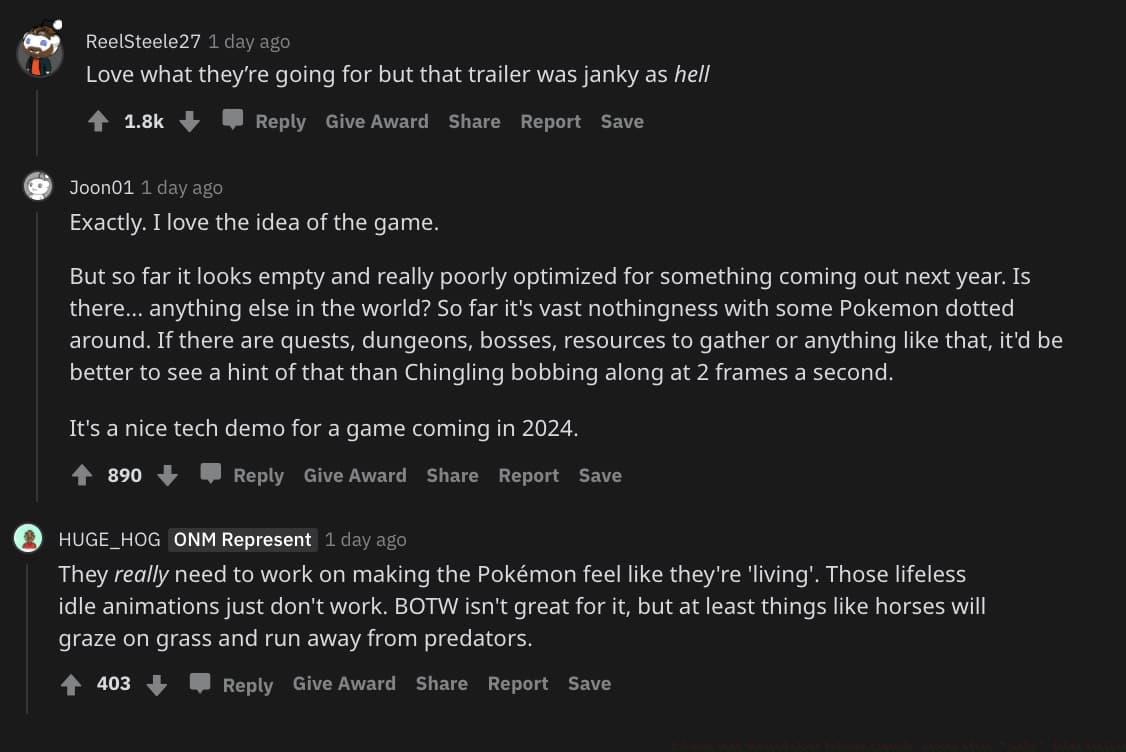Downvote HUGE_HOG's comment
The height and width of the screenshot is (752, 1126).
tap(157, 685)
